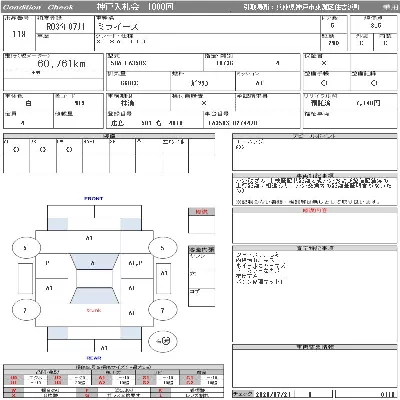Select the 'A' mark on the windshield
The image size is (400, 400).
pyautogui.click(x=93, y=263)
